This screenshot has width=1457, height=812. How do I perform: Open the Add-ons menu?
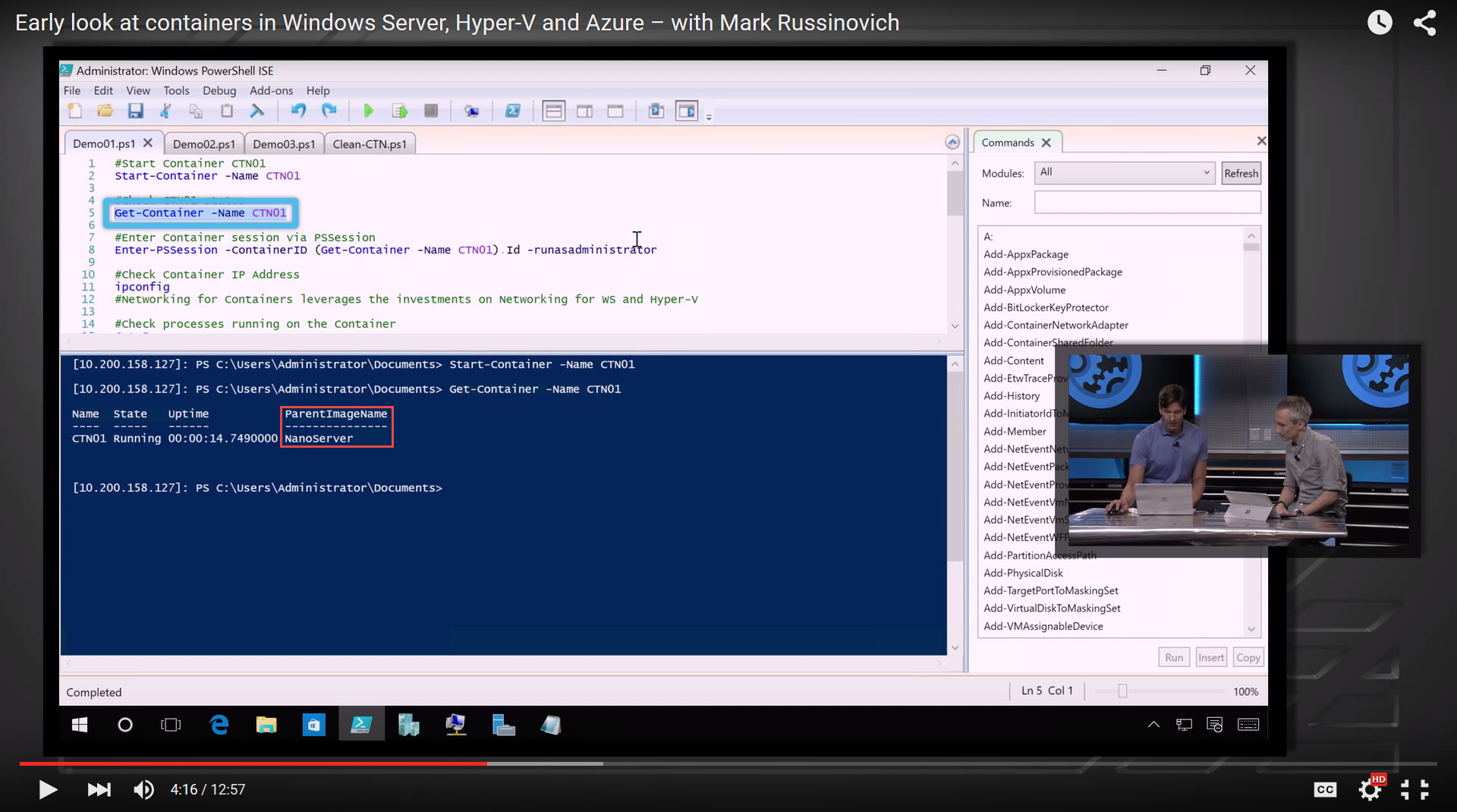[x=271, y=90]
